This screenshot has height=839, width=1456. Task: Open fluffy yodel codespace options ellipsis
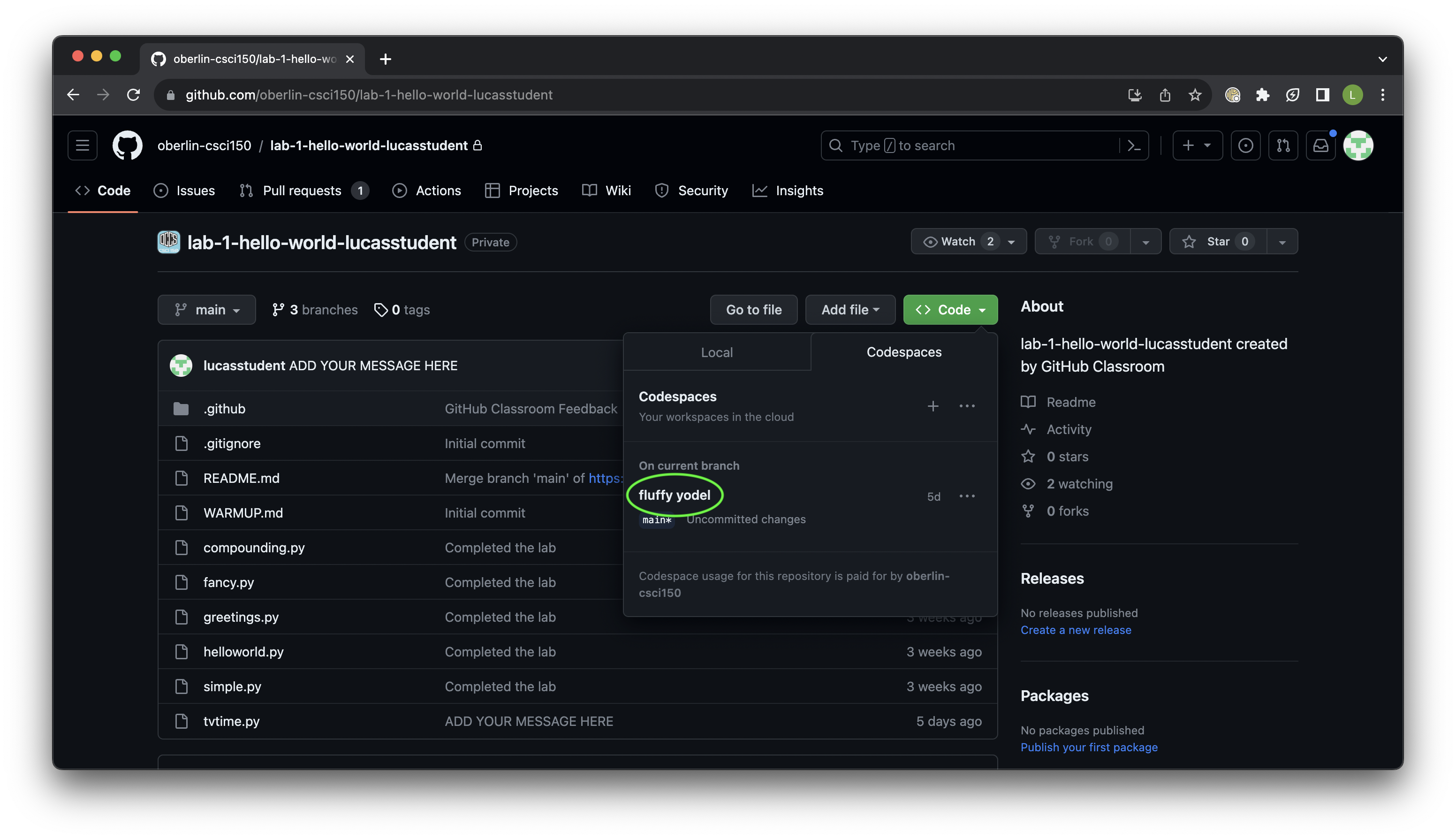[967, 496]
